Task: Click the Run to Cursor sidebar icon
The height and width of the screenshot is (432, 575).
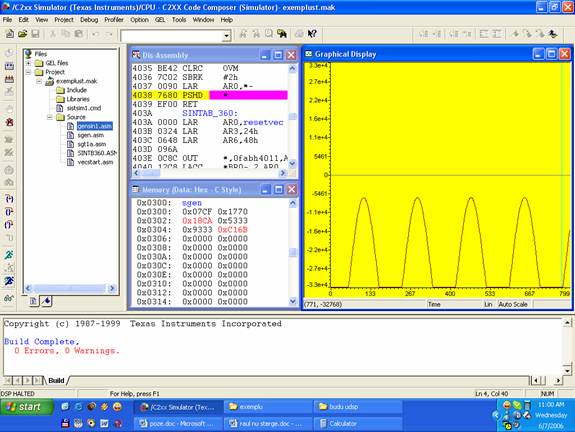Action: [x=9, y=238]
